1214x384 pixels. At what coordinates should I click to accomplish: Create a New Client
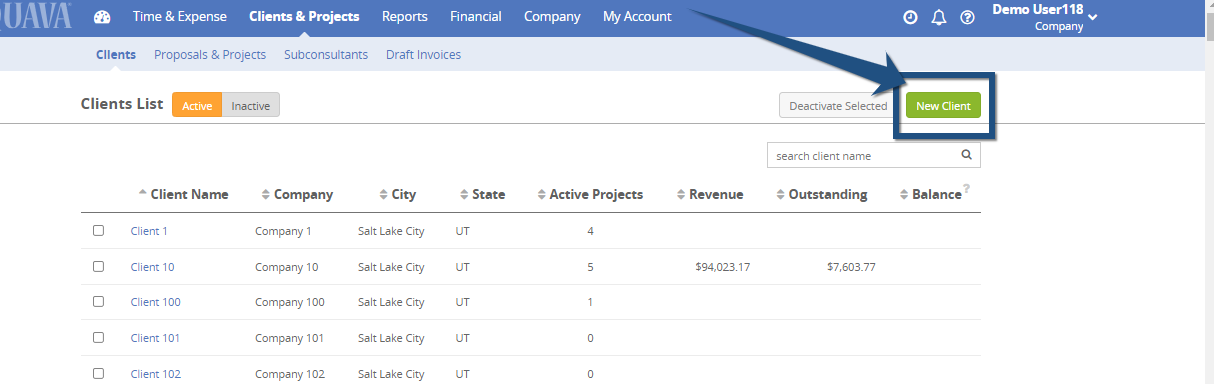tap(943, 105)
